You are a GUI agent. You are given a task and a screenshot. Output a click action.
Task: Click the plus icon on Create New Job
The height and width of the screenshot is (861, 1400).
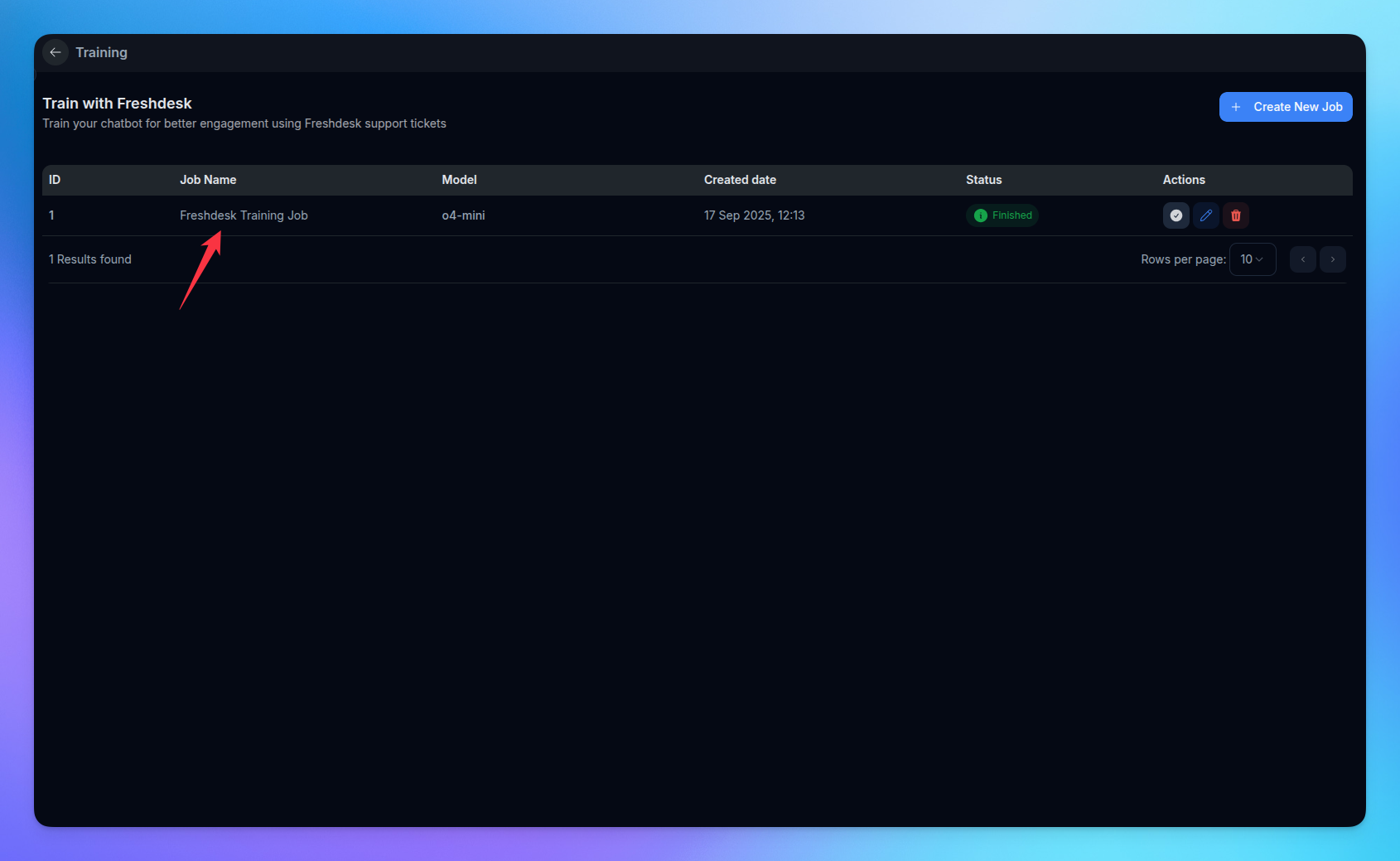pos(1235,107)
